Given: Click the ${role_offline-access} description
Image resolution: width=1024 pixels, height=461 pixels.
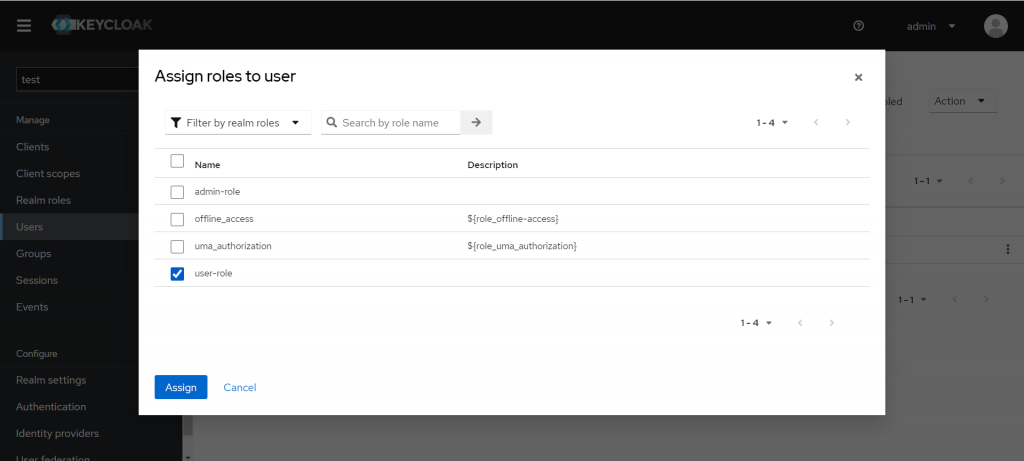Looking at the screenshot, I should point(513,219).
